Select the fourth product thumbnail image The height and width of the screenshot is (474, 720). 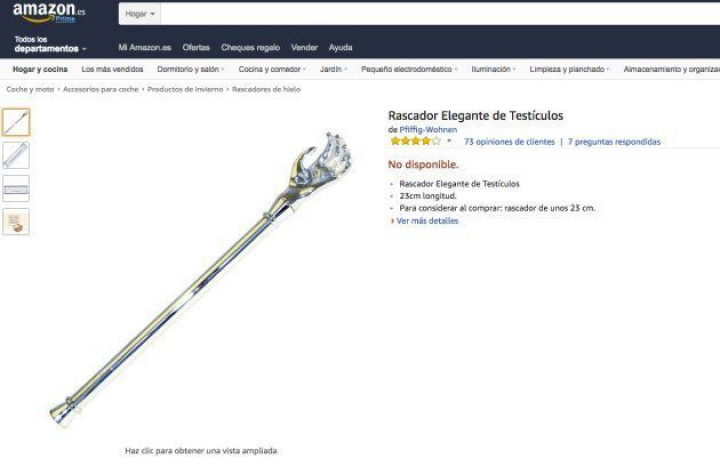[16, 221]
